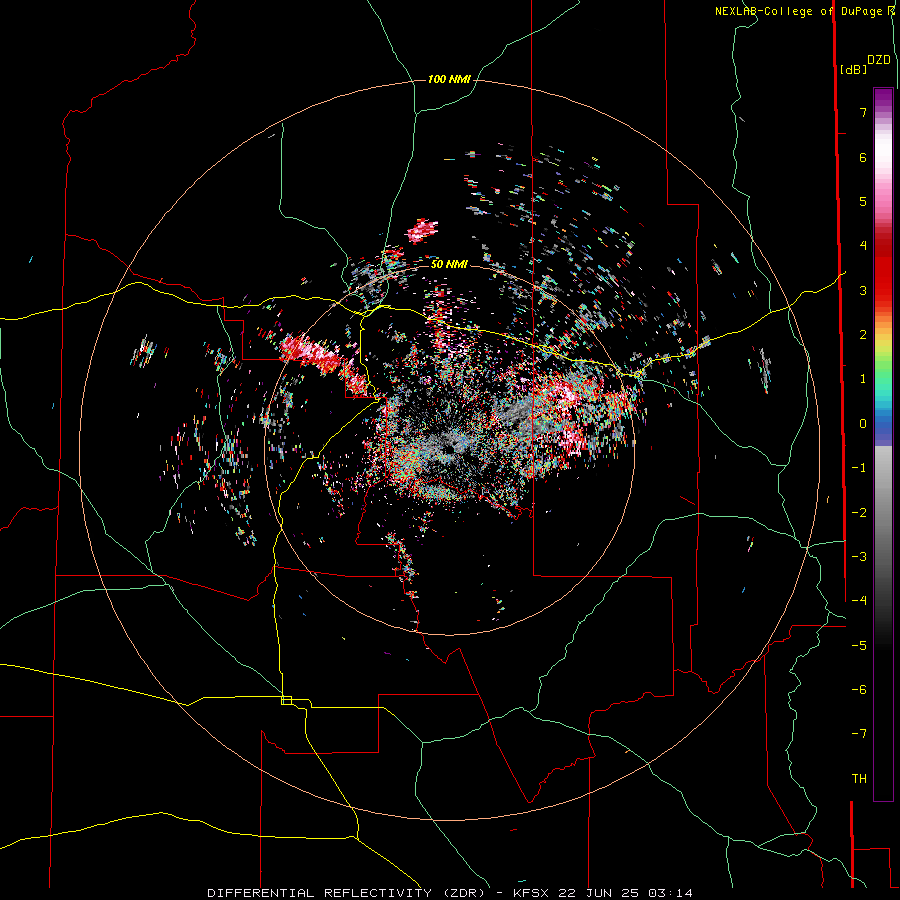Click the -1 dB value on the color scale

coord(859,468)
